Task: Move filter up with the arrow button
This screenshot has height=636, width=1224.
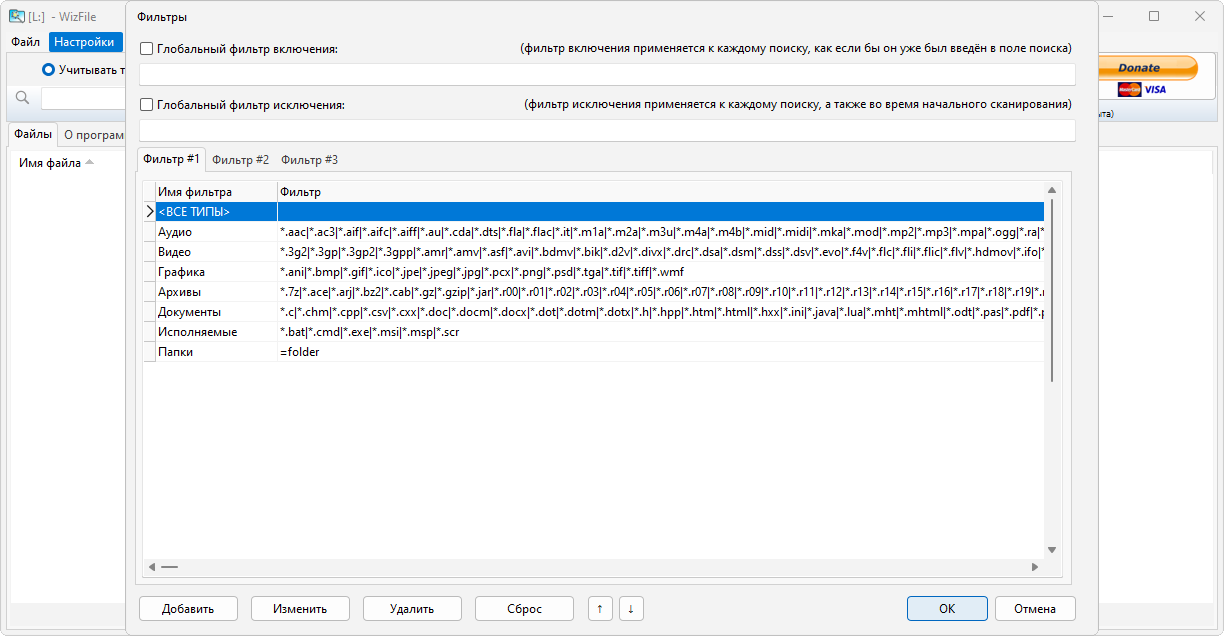Action: click(600, 608)
